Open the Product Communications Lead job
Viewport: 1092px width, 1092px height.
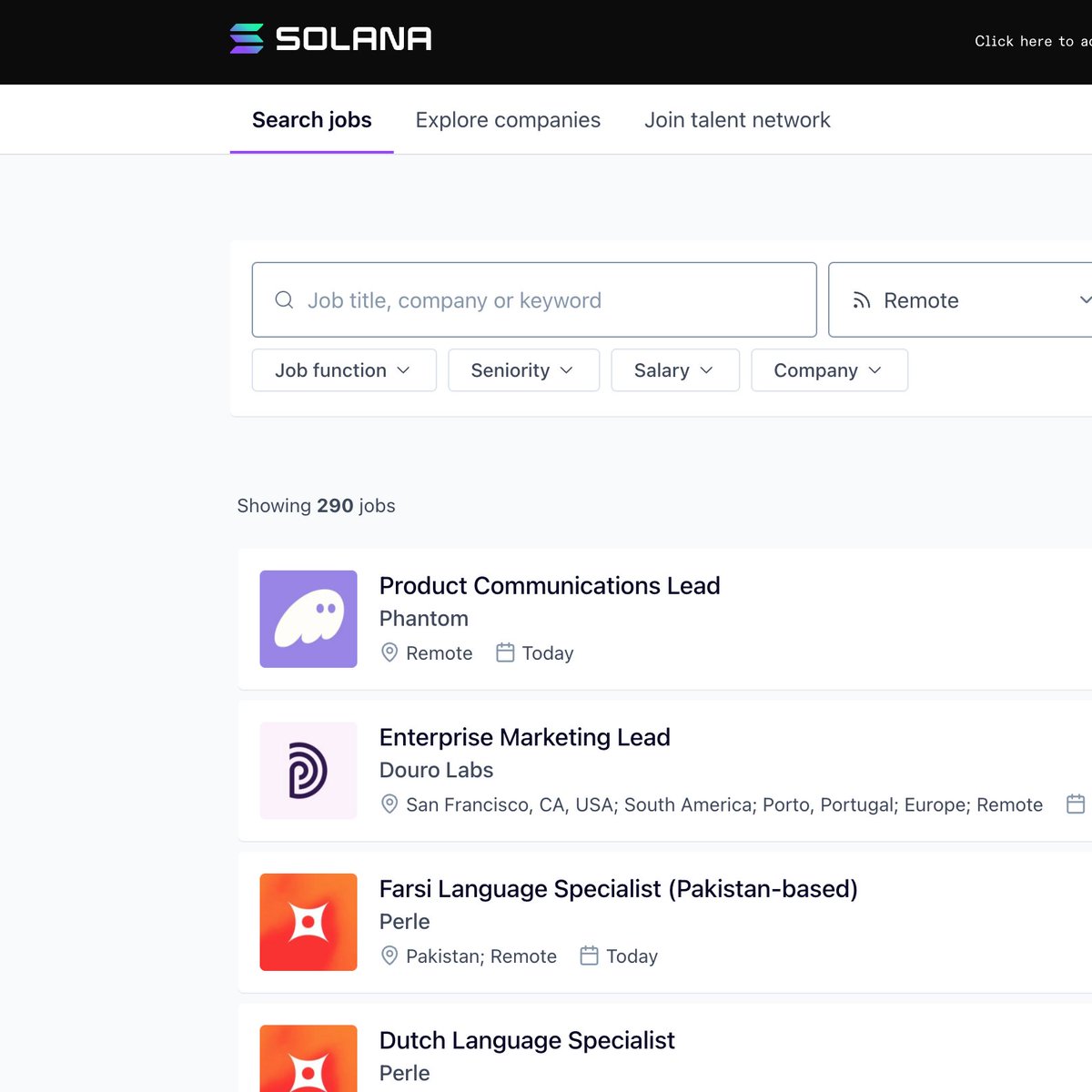pos(550,585)
